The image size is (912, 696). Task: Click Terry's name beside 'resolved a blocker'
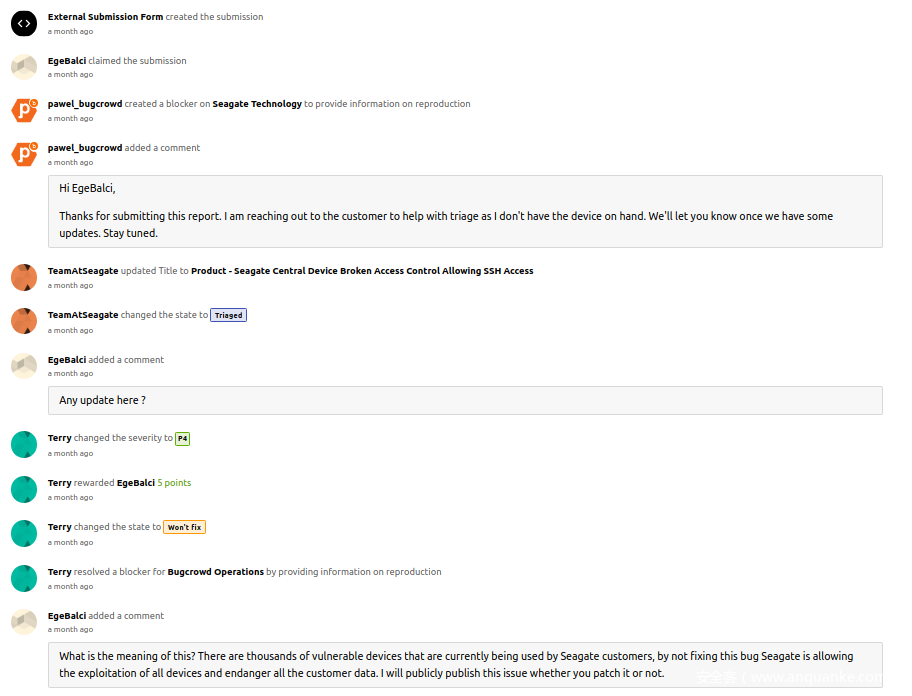point(60,572)
